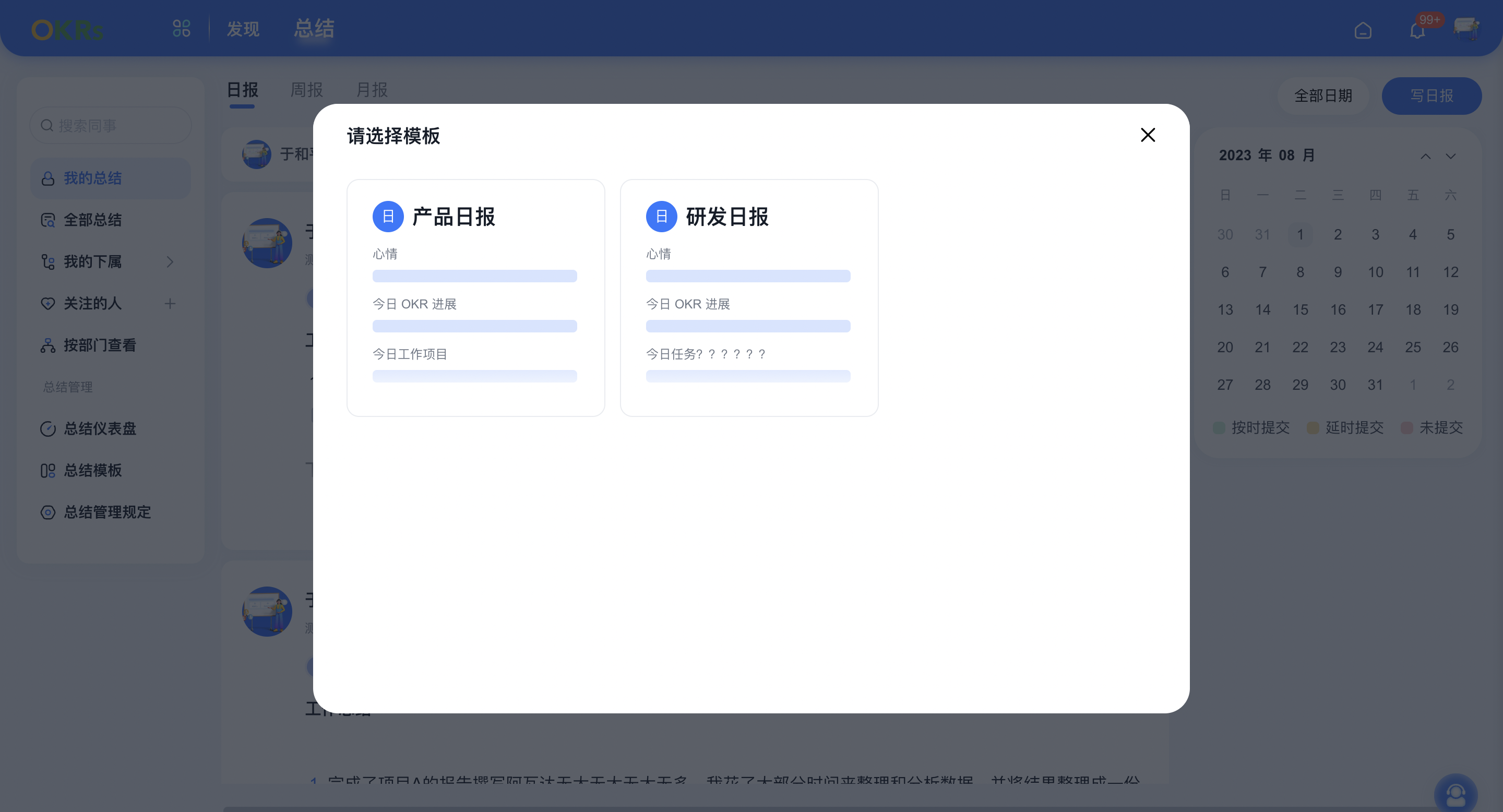Open 按部门查看 in sidebar
This screenshot has width=1503, height=812.
click(x=110, y=345)
